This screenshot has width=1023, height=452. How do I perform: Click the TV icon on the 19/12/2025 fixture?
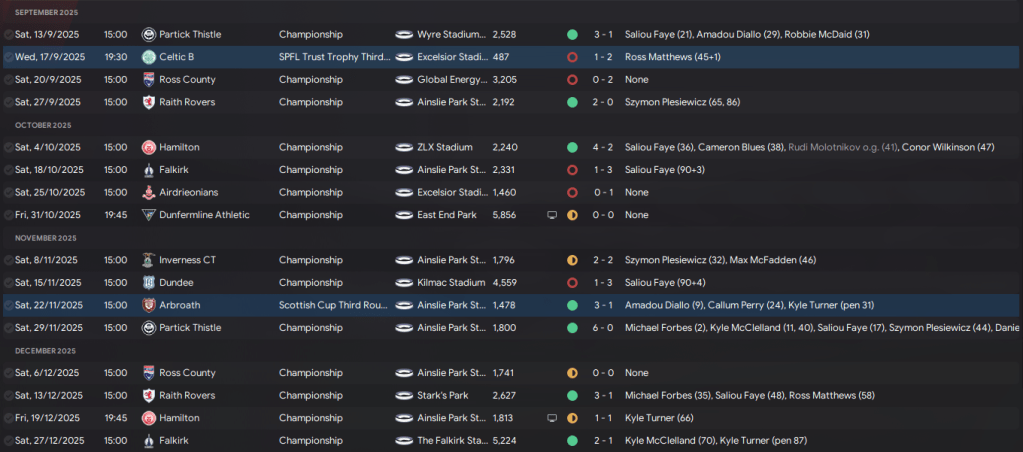coord(552,418)
